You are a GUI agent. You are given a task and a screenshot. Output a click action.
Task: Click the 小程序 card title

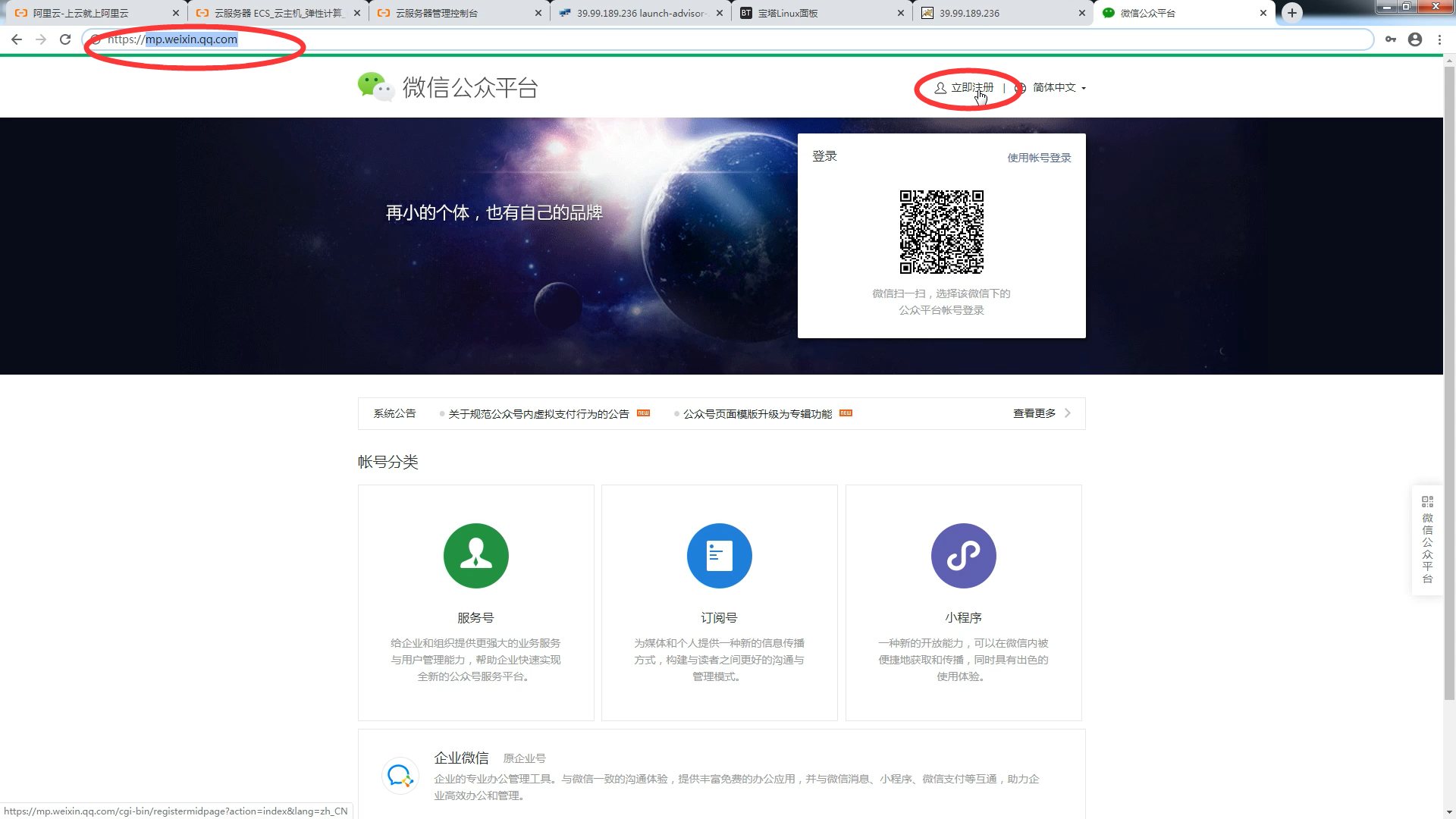(x=963, y=618)
